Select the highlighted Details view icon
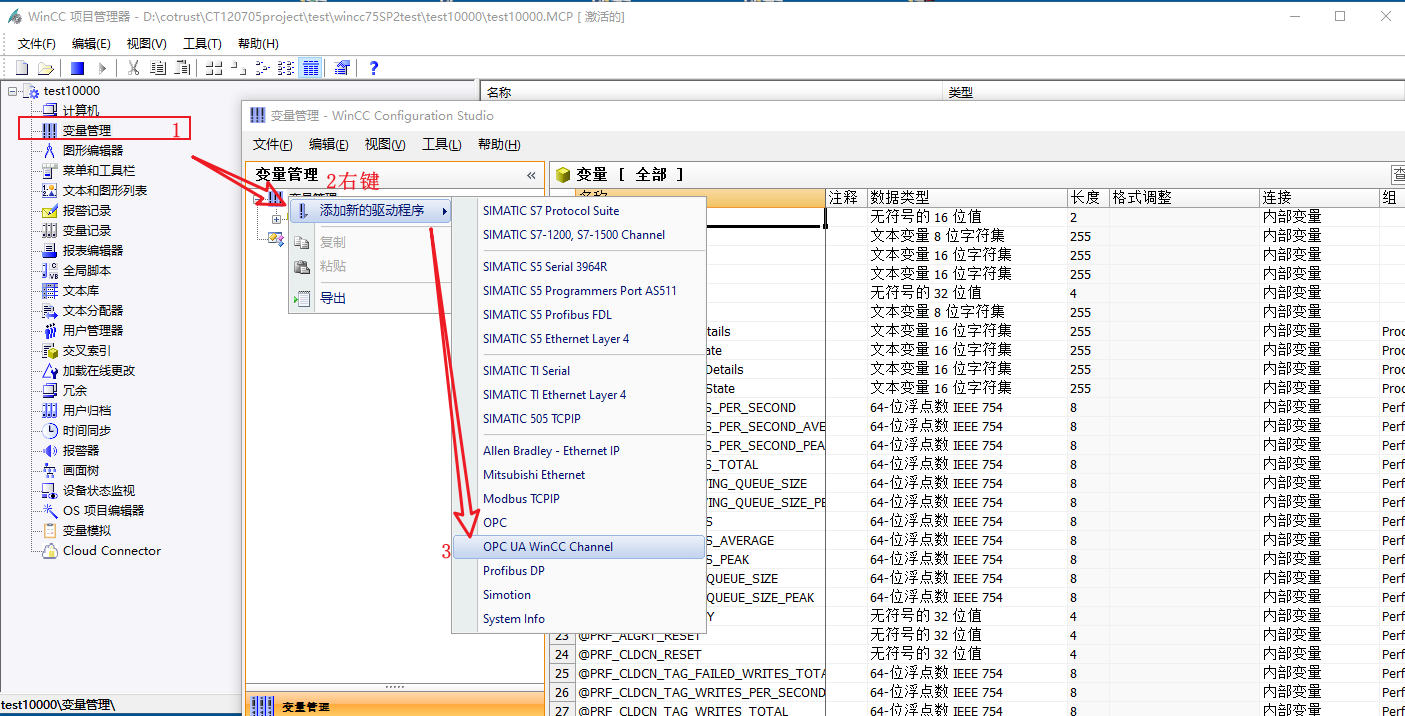The height and width of the screenshot is (716, 1405). click(x=310, y=68)
